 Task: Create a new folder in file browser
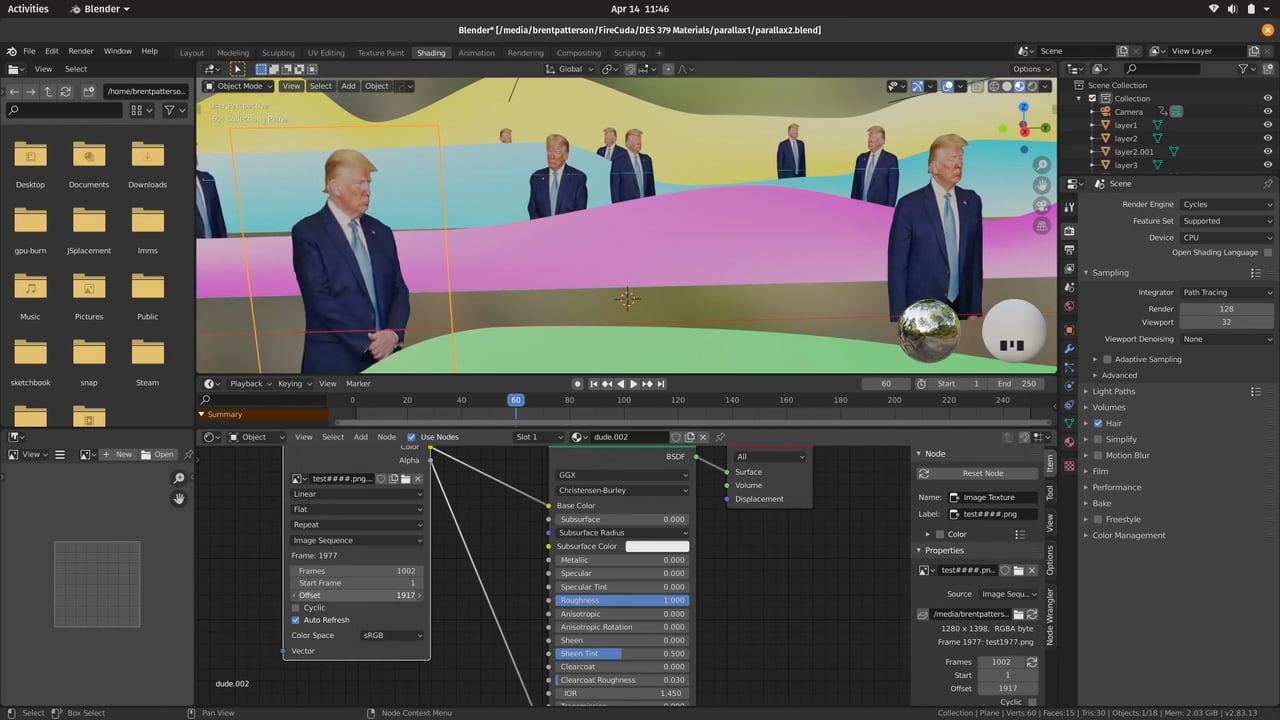(x=89, y=91)
